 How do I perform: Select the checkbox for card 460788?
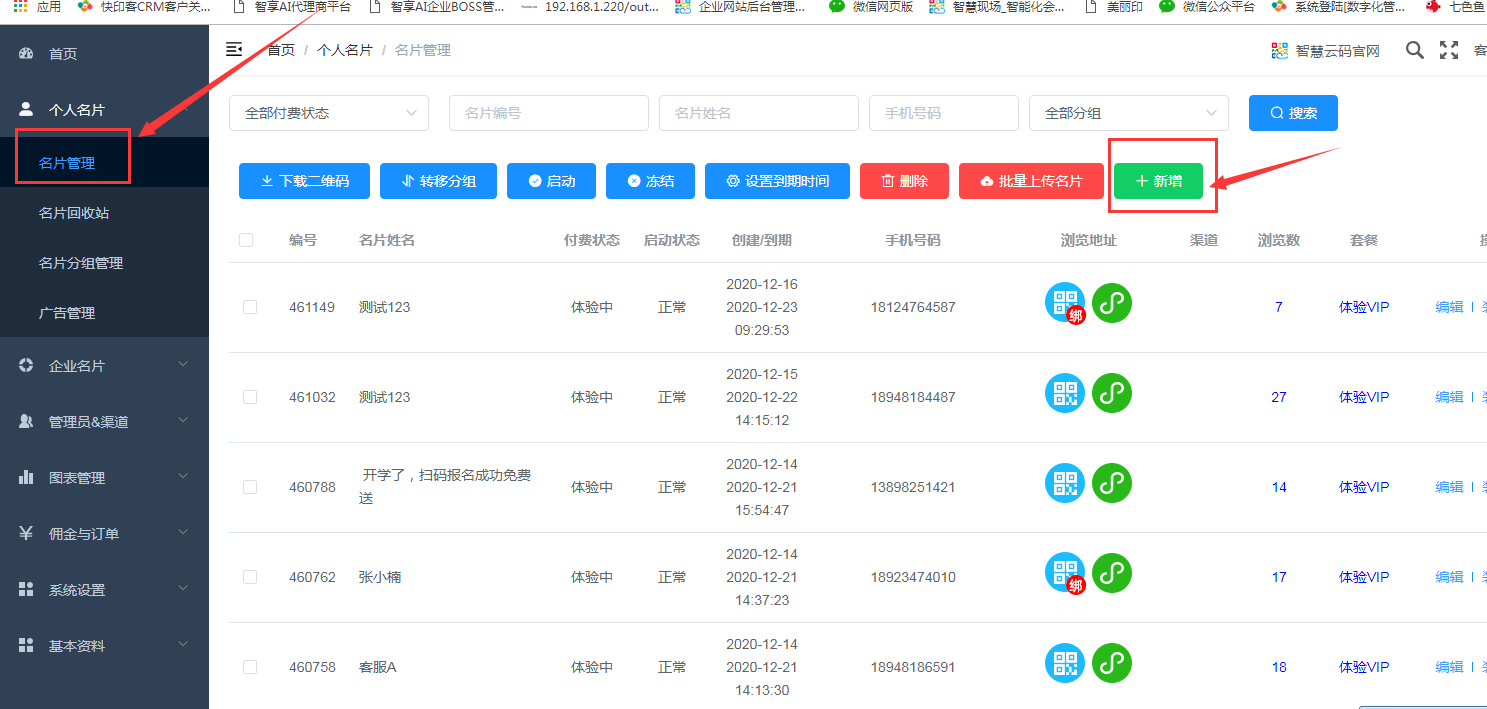pos(250,487)
